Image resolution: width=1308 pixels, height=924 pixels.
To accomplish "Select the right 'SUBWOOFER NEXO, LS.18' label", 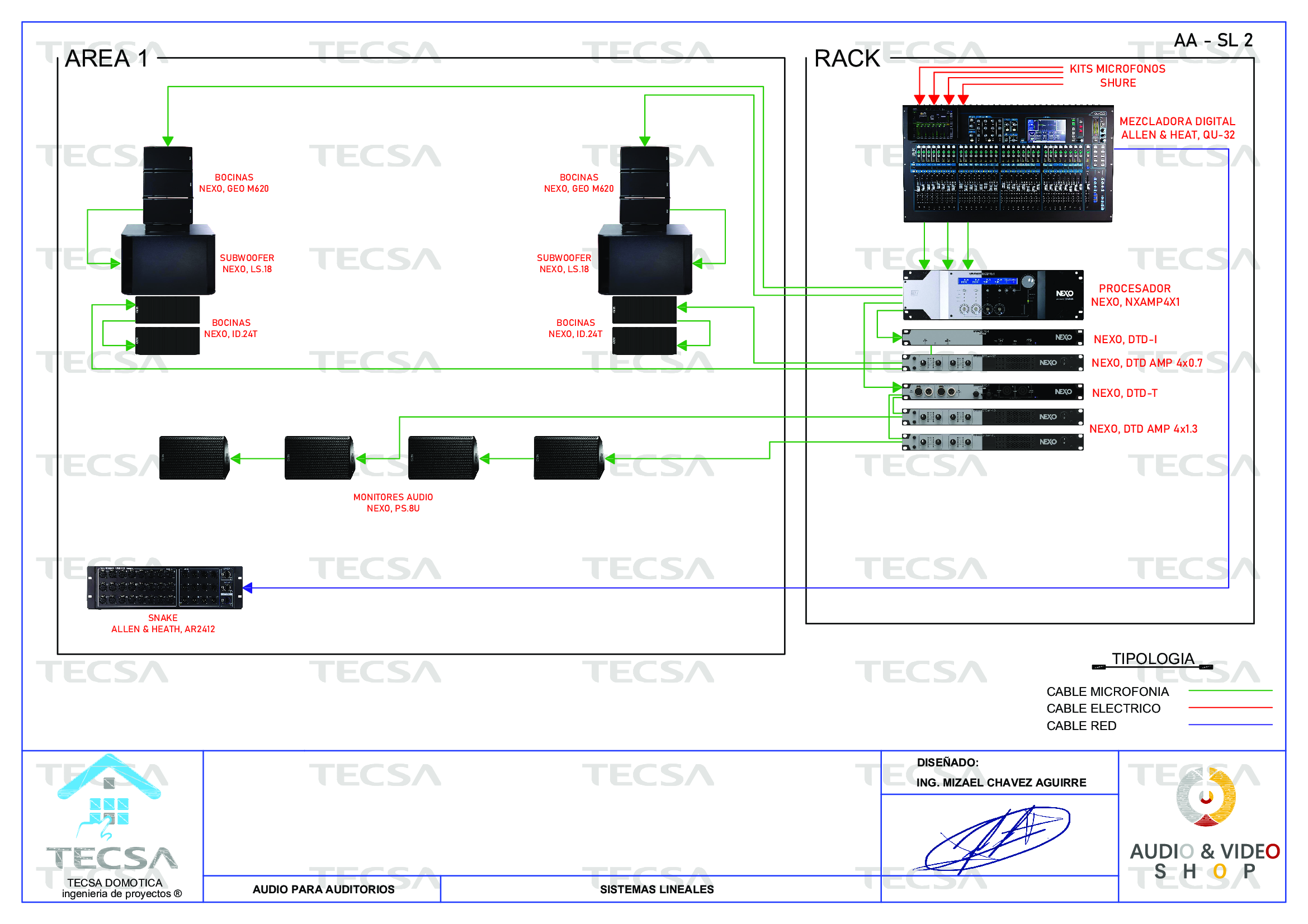I will point(564,264).
